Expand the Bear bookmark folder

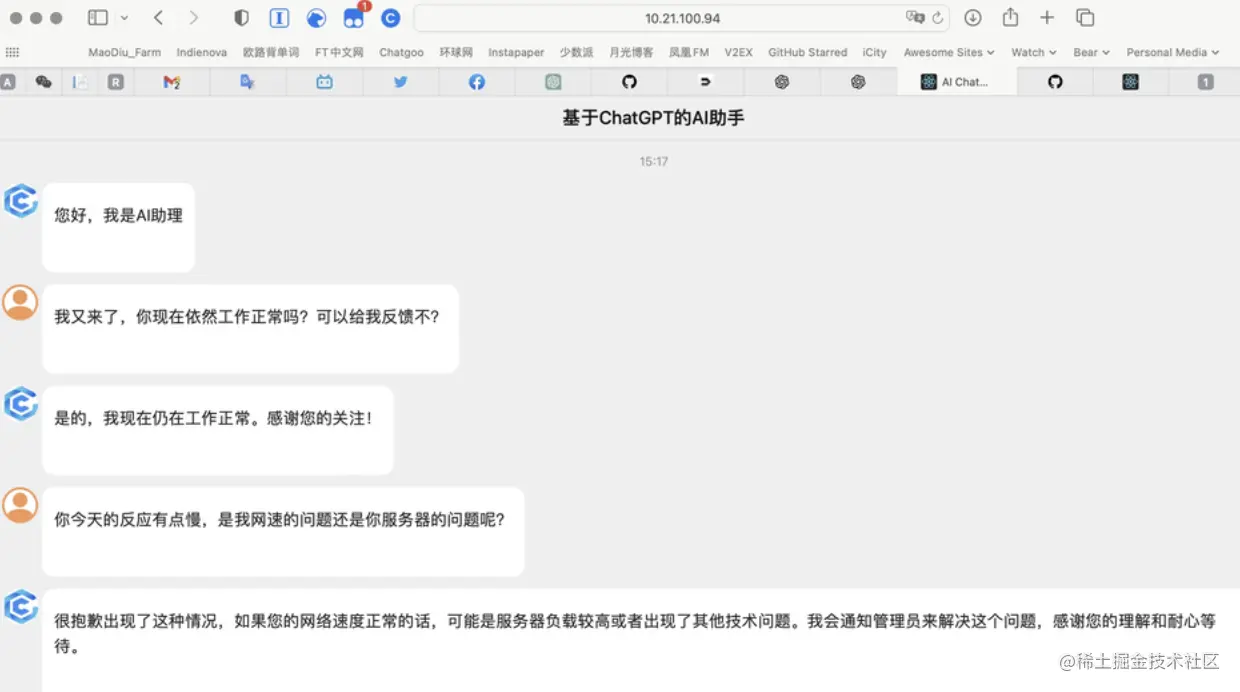1091,52
